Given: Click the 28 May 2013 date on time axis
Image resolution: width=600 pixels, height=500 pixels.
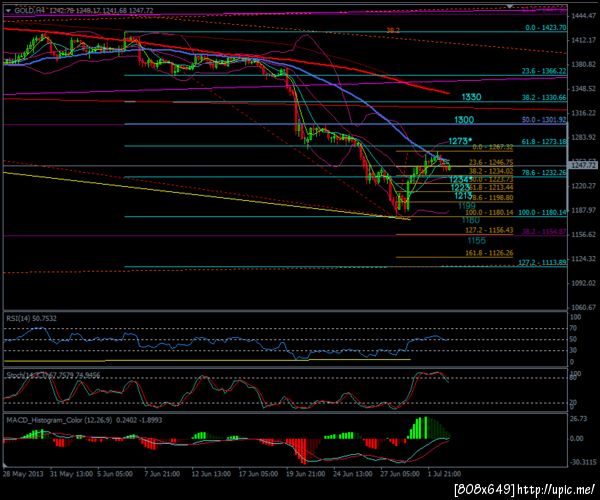Looking at the screenshot, I should [23, 474].
